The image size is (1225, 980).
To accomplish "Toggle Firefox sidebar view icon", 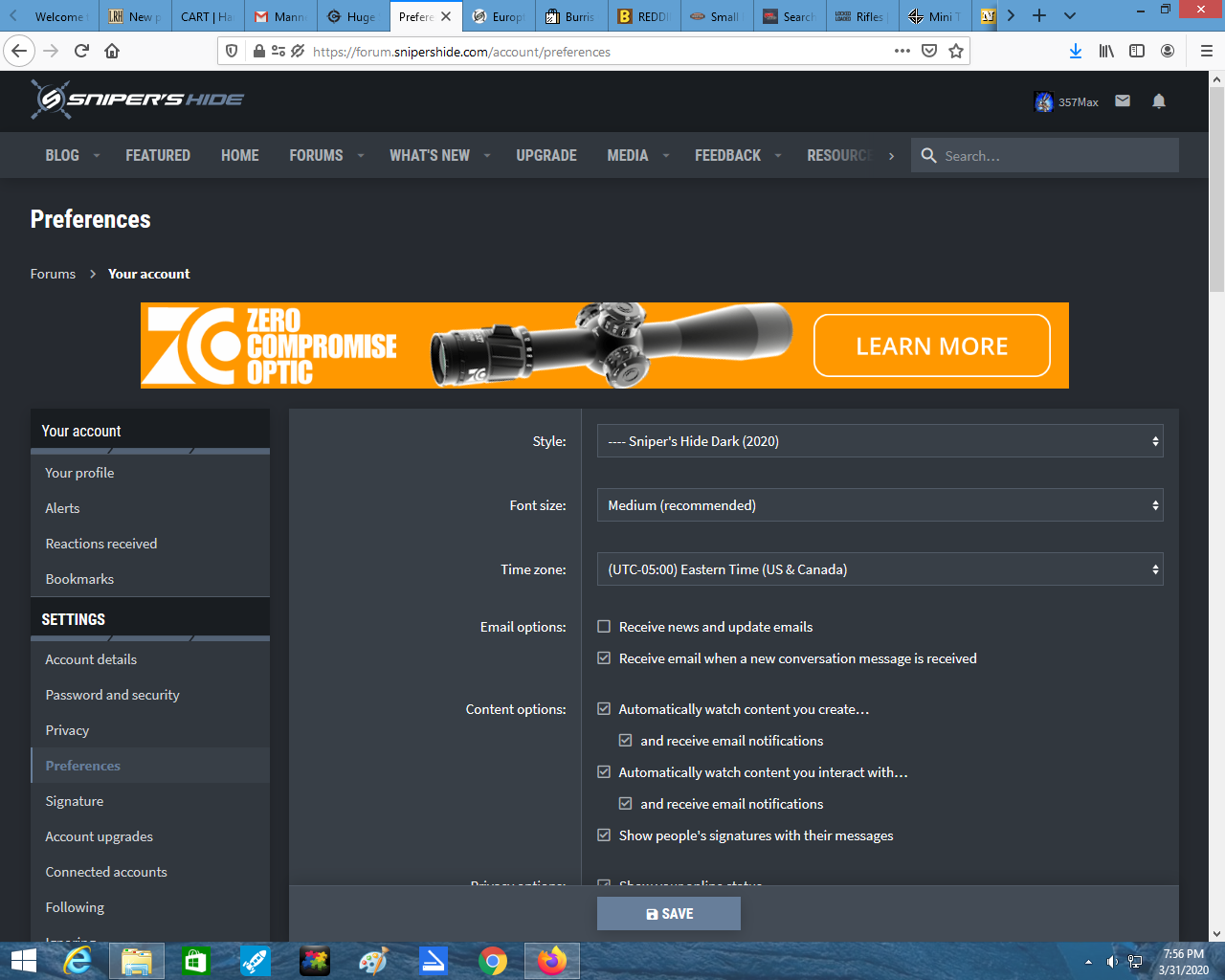I will 1137,51.
